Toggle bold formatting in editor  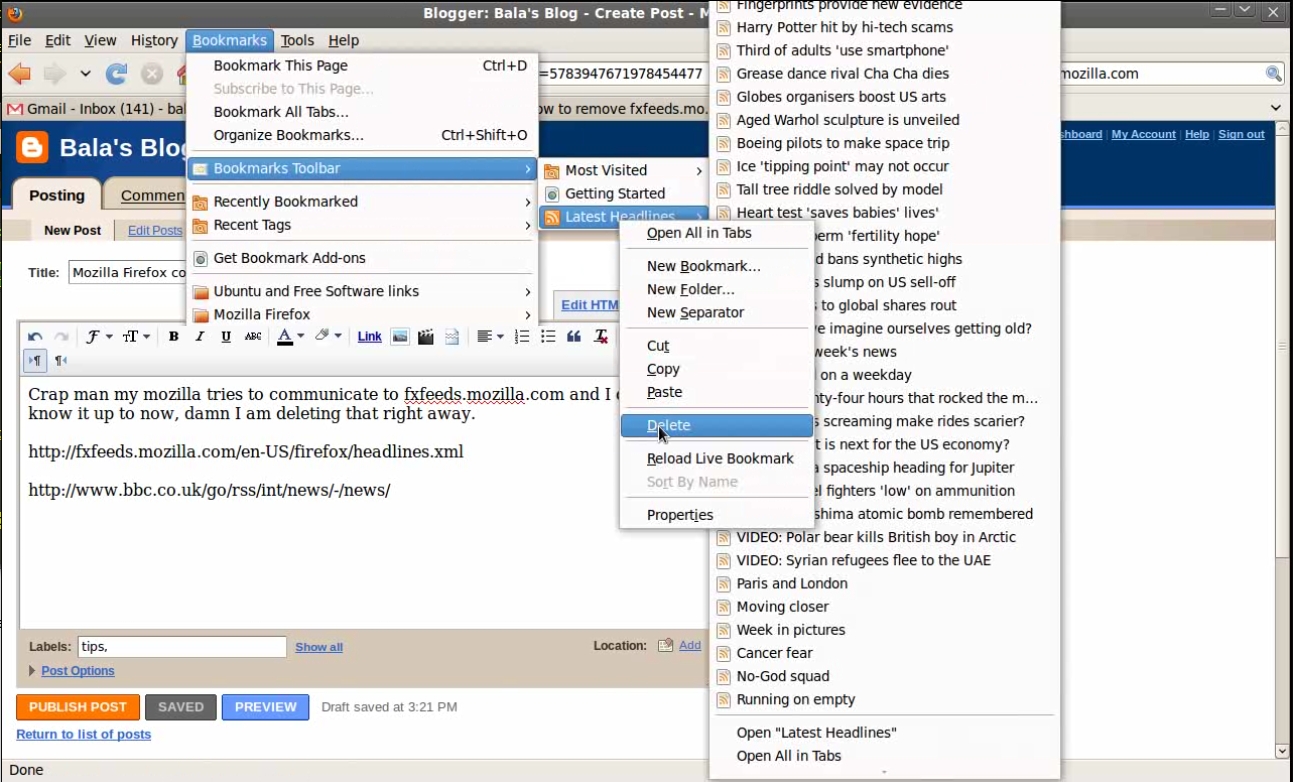coord(173,337)
